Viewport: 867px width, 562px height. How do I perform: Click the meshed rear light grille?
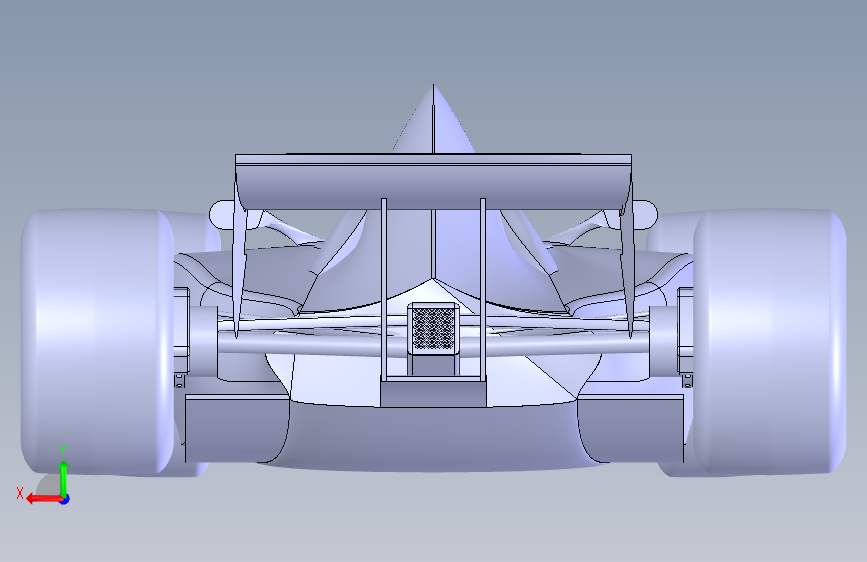pyautogui.click(x=434, y=329)
